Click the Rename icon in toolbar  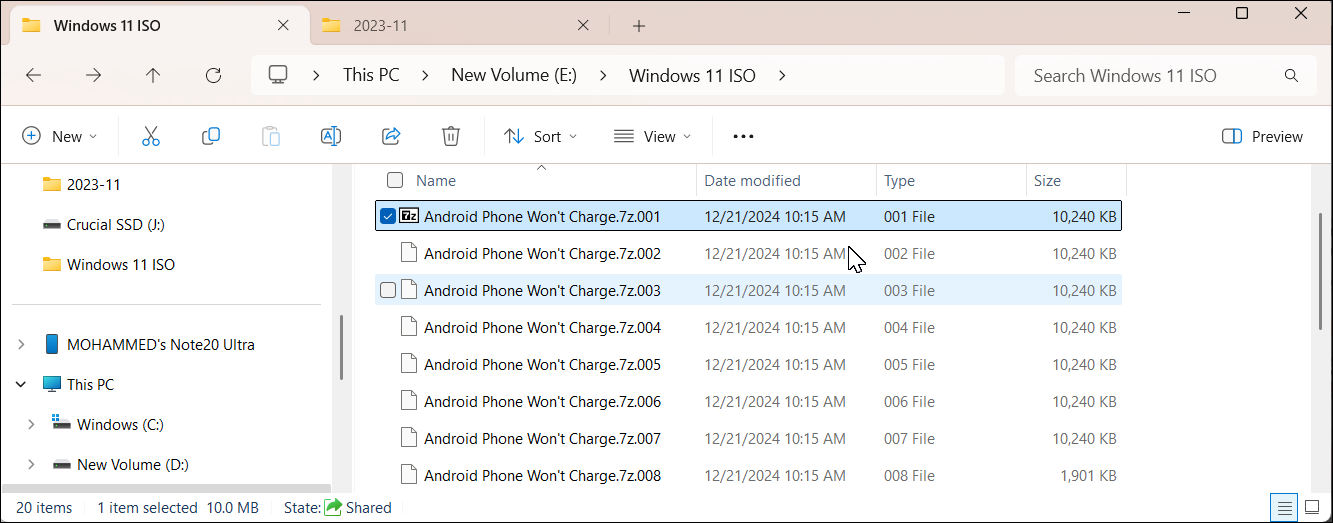(331, 136)
